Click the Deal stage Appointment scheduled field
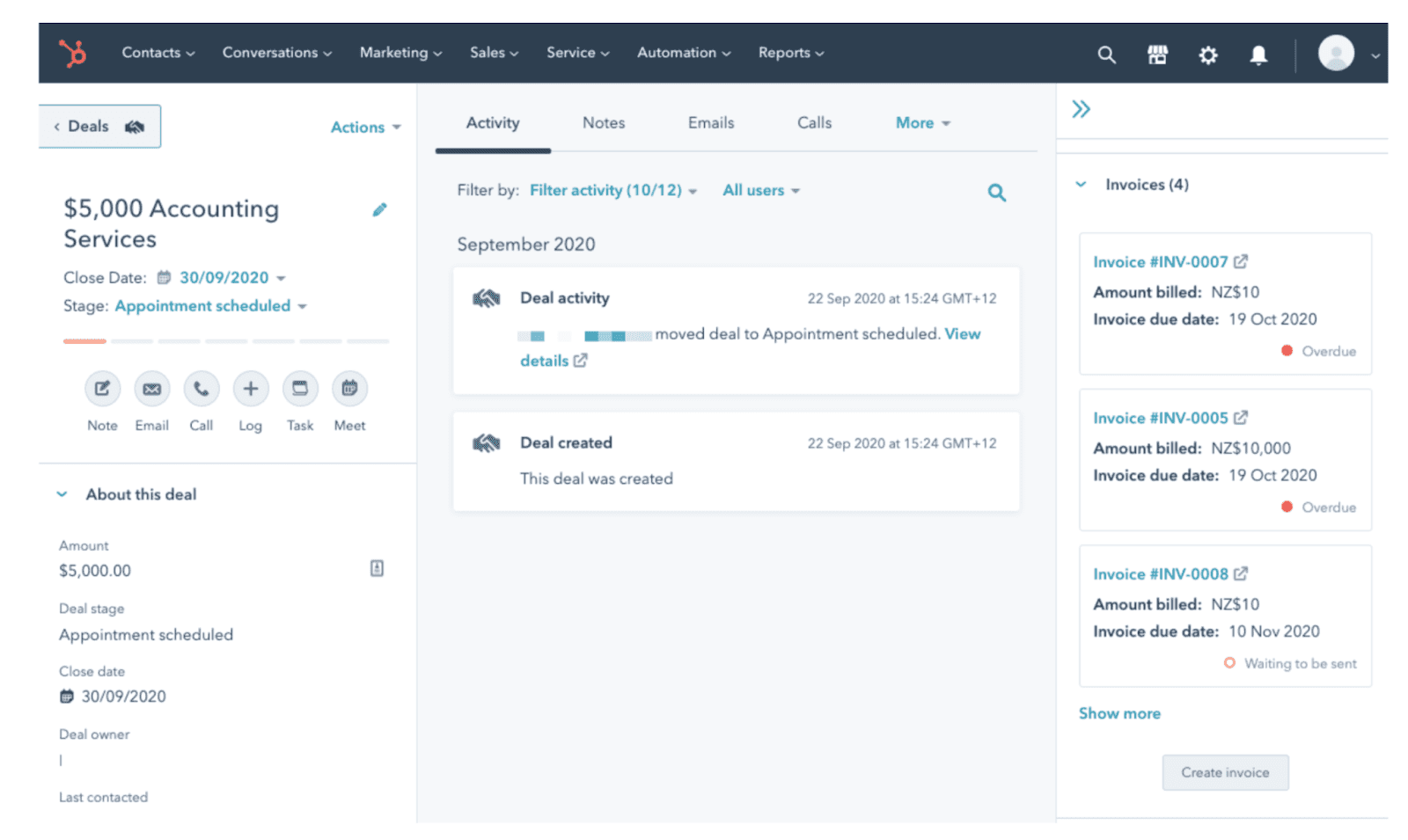 tap(146, 634)
